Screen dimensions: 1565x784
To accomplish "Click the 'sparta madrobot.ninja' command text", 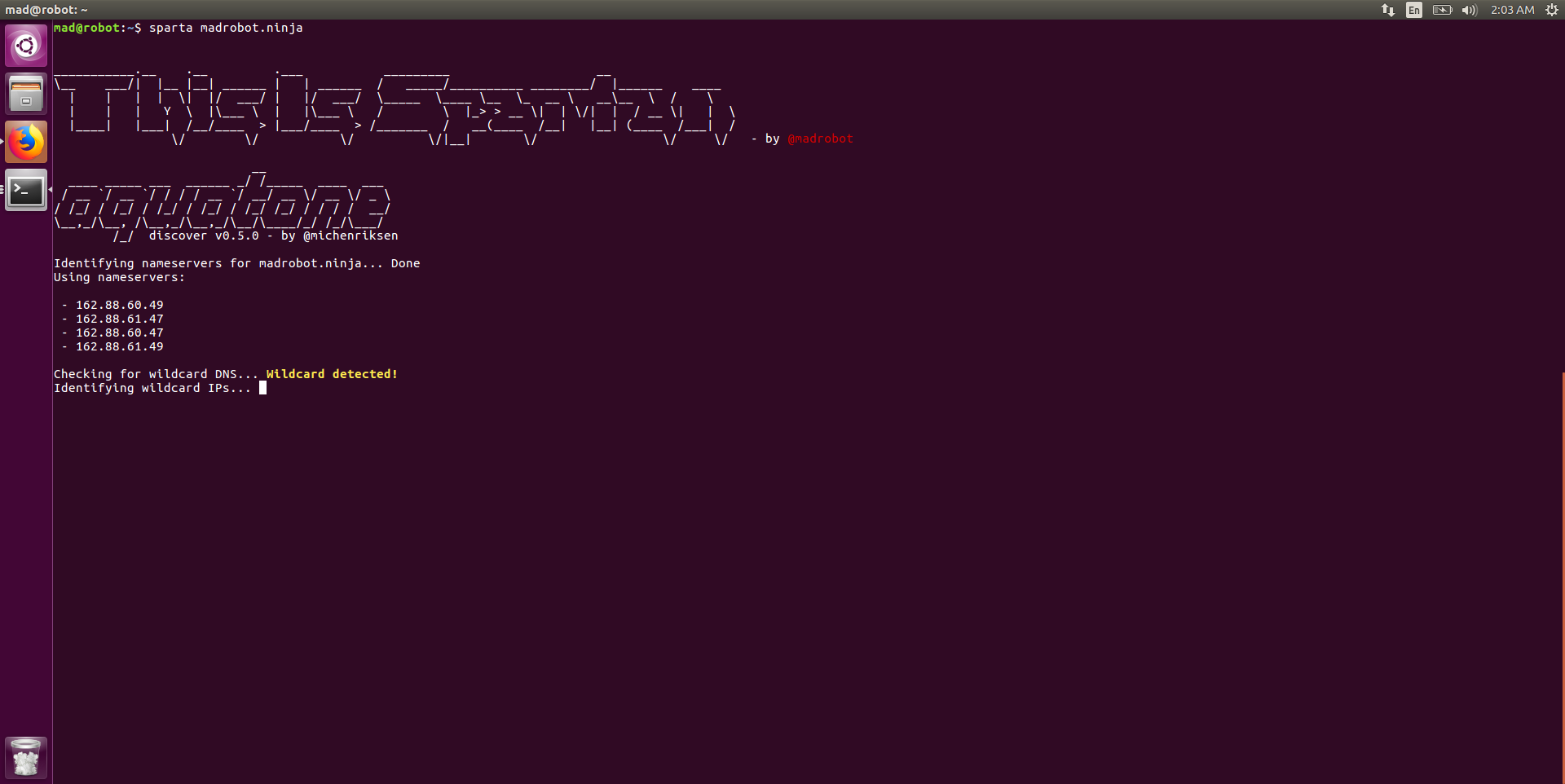I will [x=226, y=28].
